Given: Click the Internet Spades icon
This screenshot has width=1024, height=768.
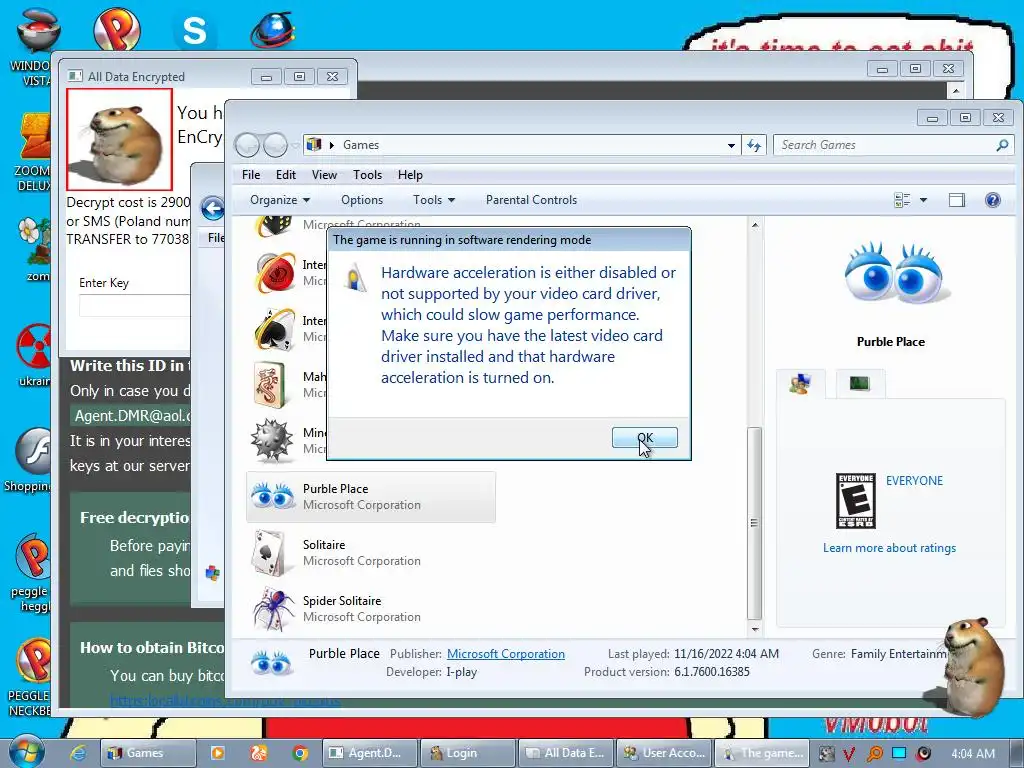Looking at the screenshot, I should tap(273, 329).
